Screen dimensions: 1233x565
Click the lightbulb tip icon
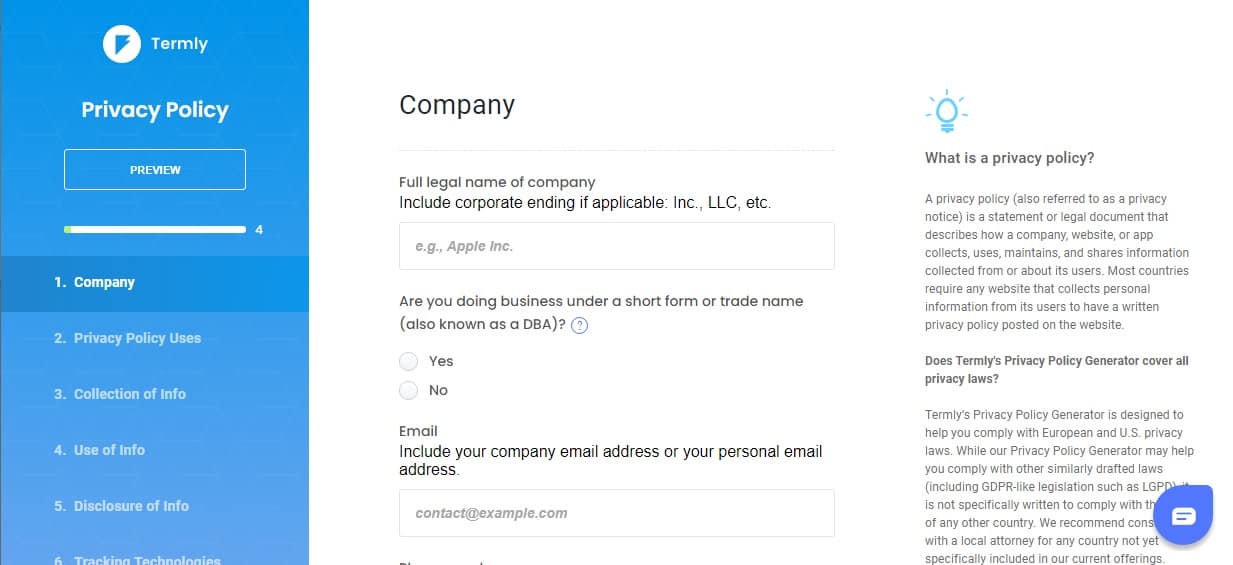tap(946, 112)
